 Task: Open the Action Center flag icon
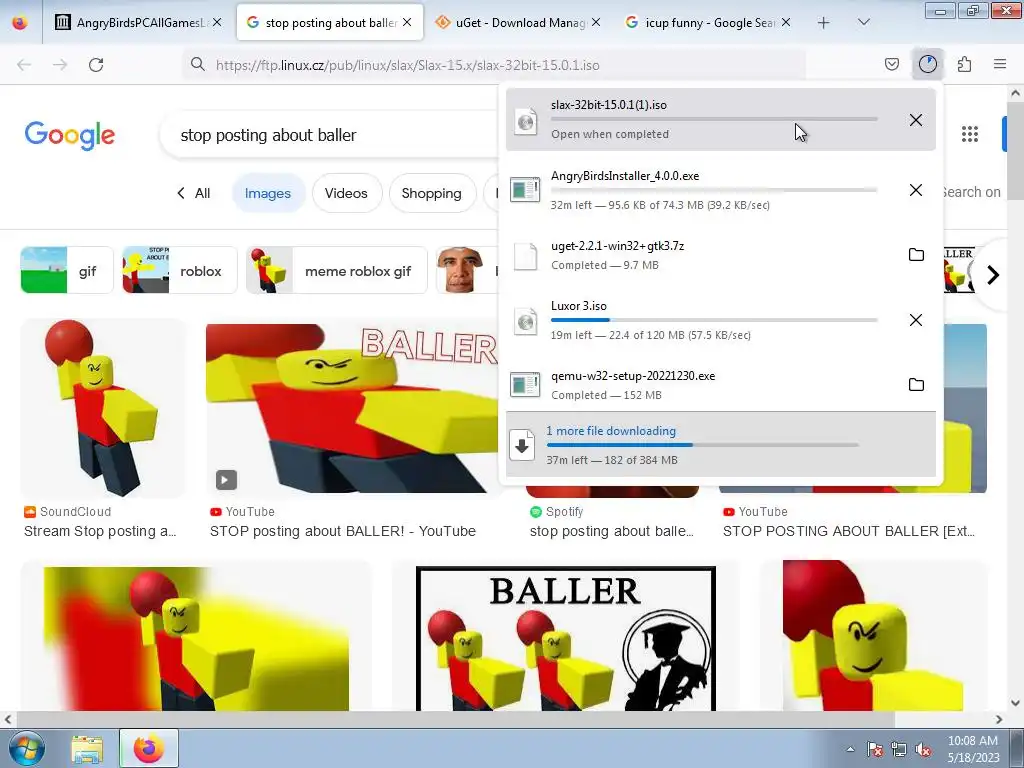[874, 749]
